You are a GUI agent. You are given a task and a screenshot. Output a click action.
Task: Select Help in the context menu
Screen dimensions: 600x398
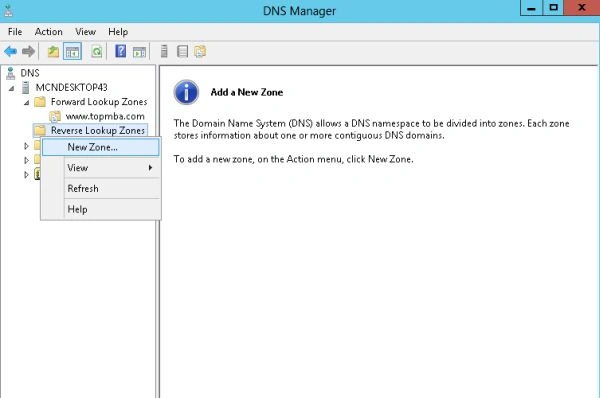[x=101, y=209]
